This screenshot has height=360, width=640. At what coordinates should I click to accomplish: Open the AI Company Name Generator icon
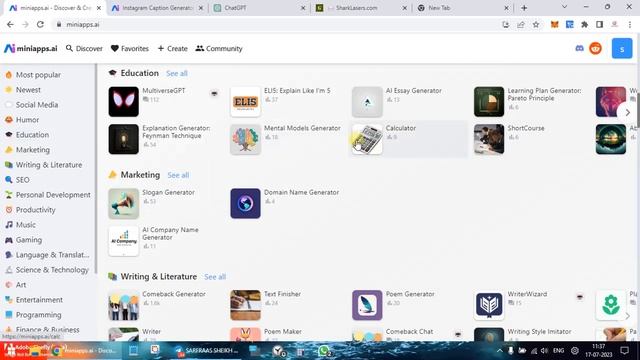click(123, 241)
